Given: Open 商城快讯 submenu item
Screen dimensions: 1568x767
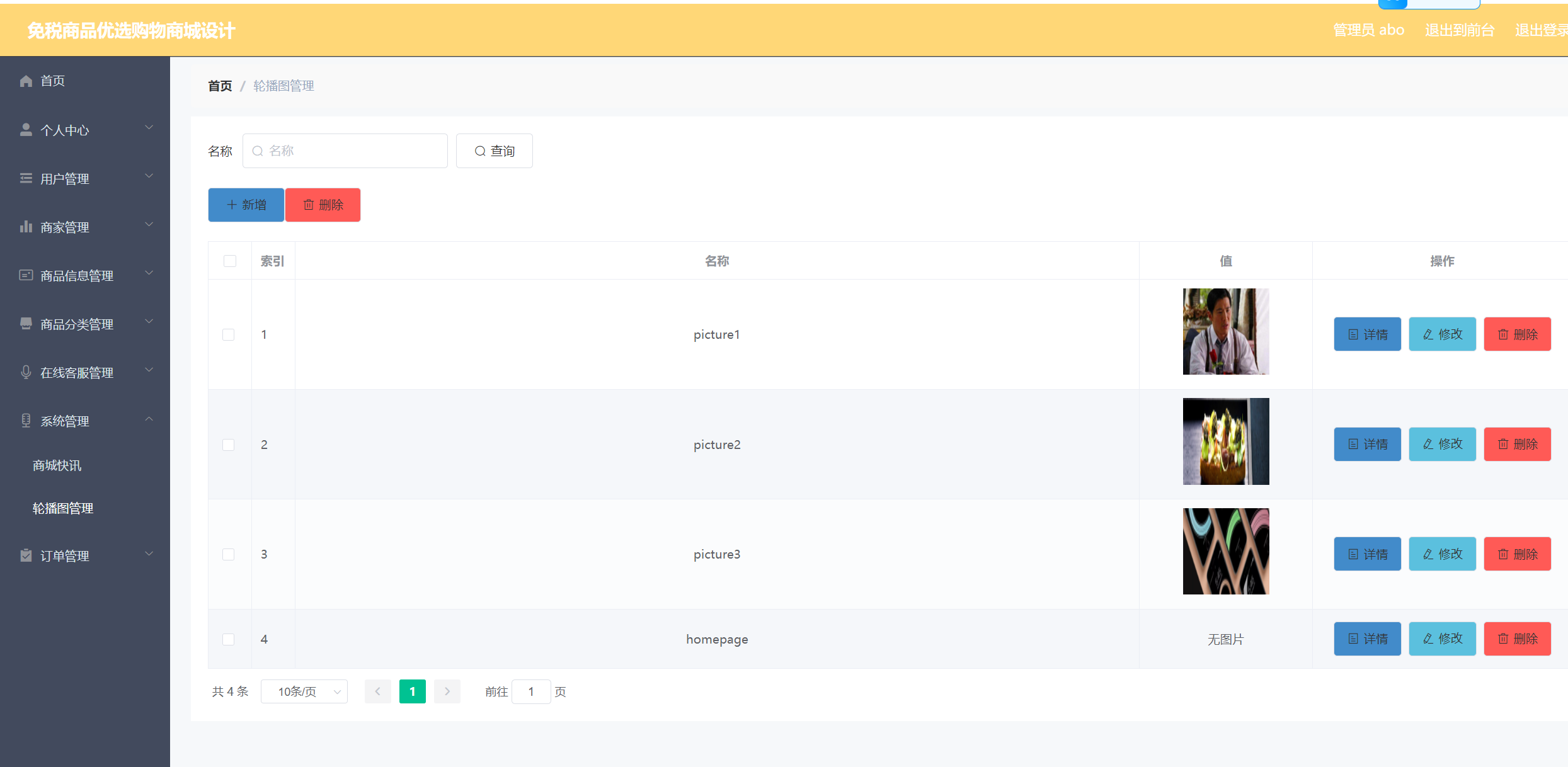Looking at the screenshot, I should (x=57, y=465).
